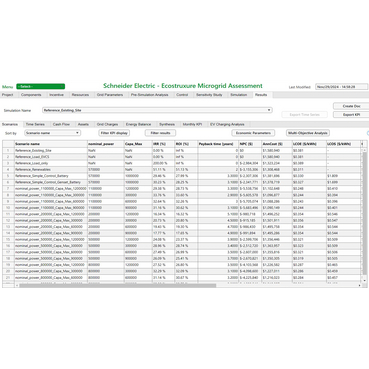369x369 pixels.
Task: Open Economic Parameters
Action: (253, 133)
